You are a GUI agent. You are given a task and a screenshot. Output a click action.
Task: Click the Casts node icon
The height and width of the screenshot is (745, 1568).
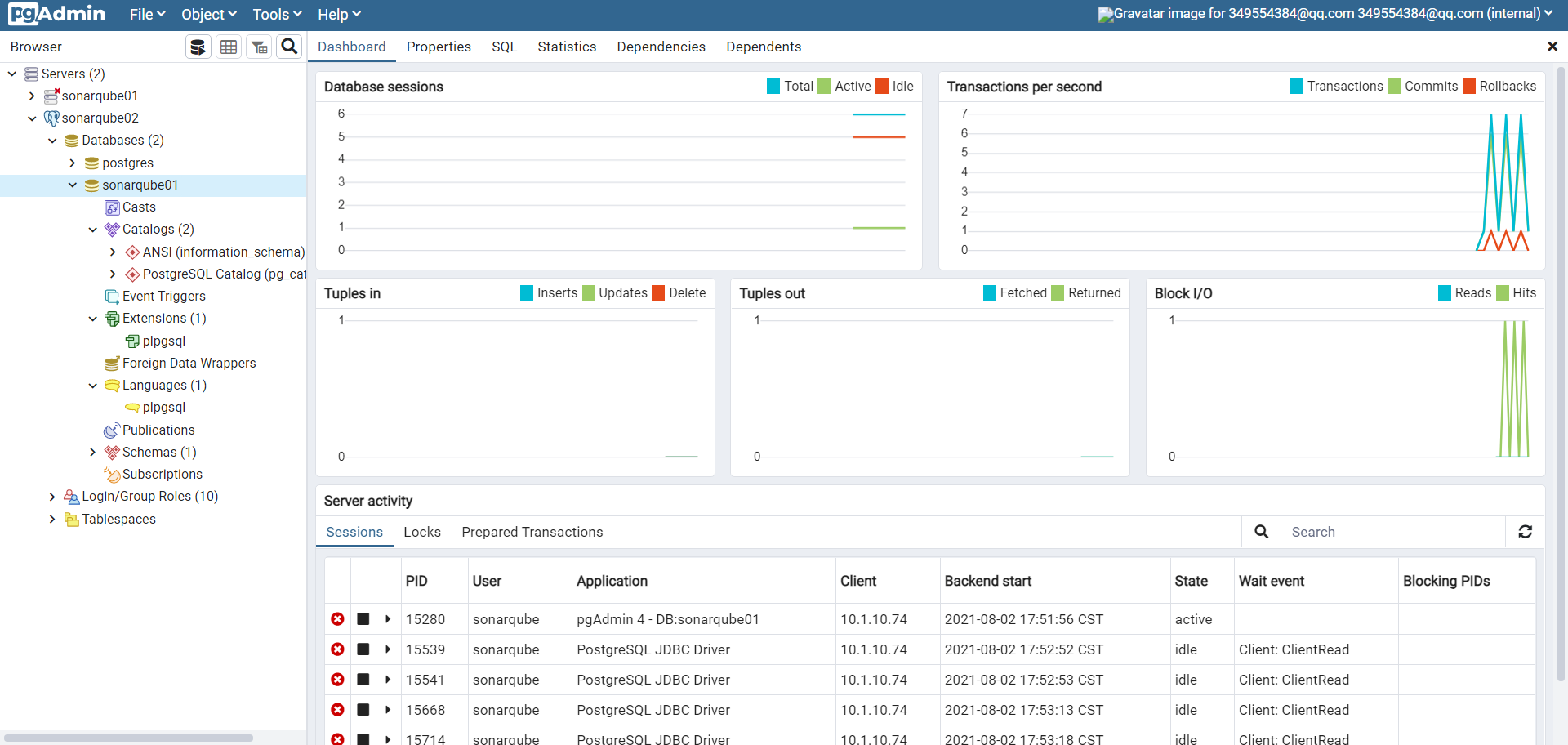pos(113,207)
